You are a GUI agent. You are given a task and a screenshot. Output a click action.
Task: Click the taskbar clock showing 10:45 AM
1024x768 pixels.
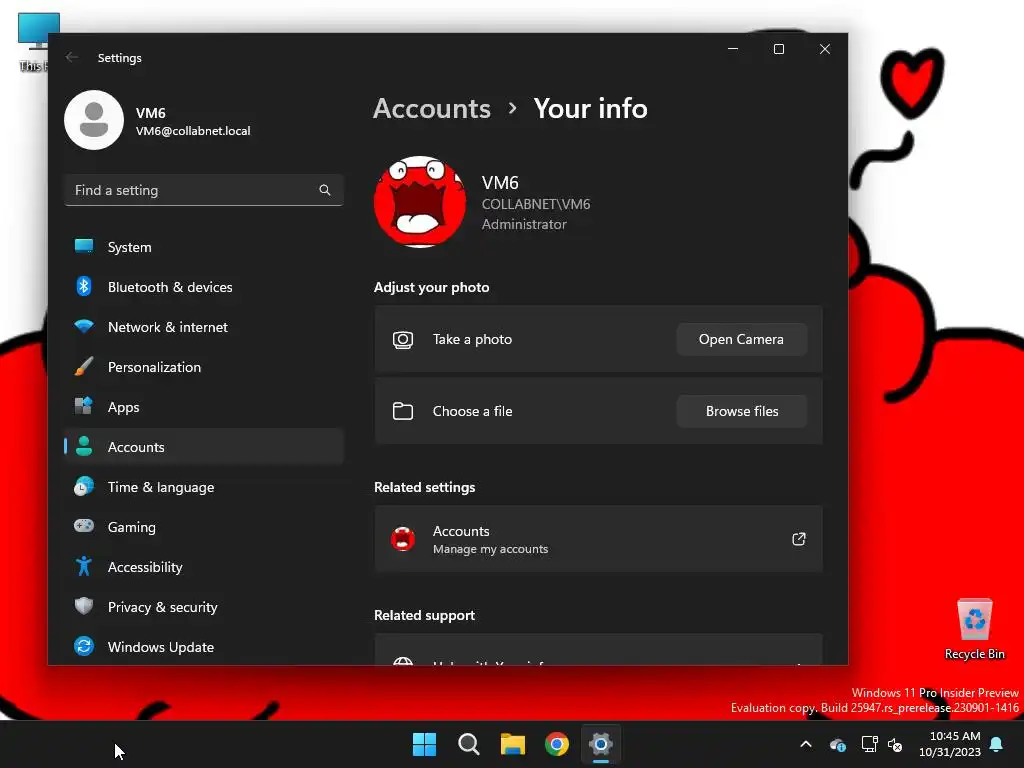(950, 744)
